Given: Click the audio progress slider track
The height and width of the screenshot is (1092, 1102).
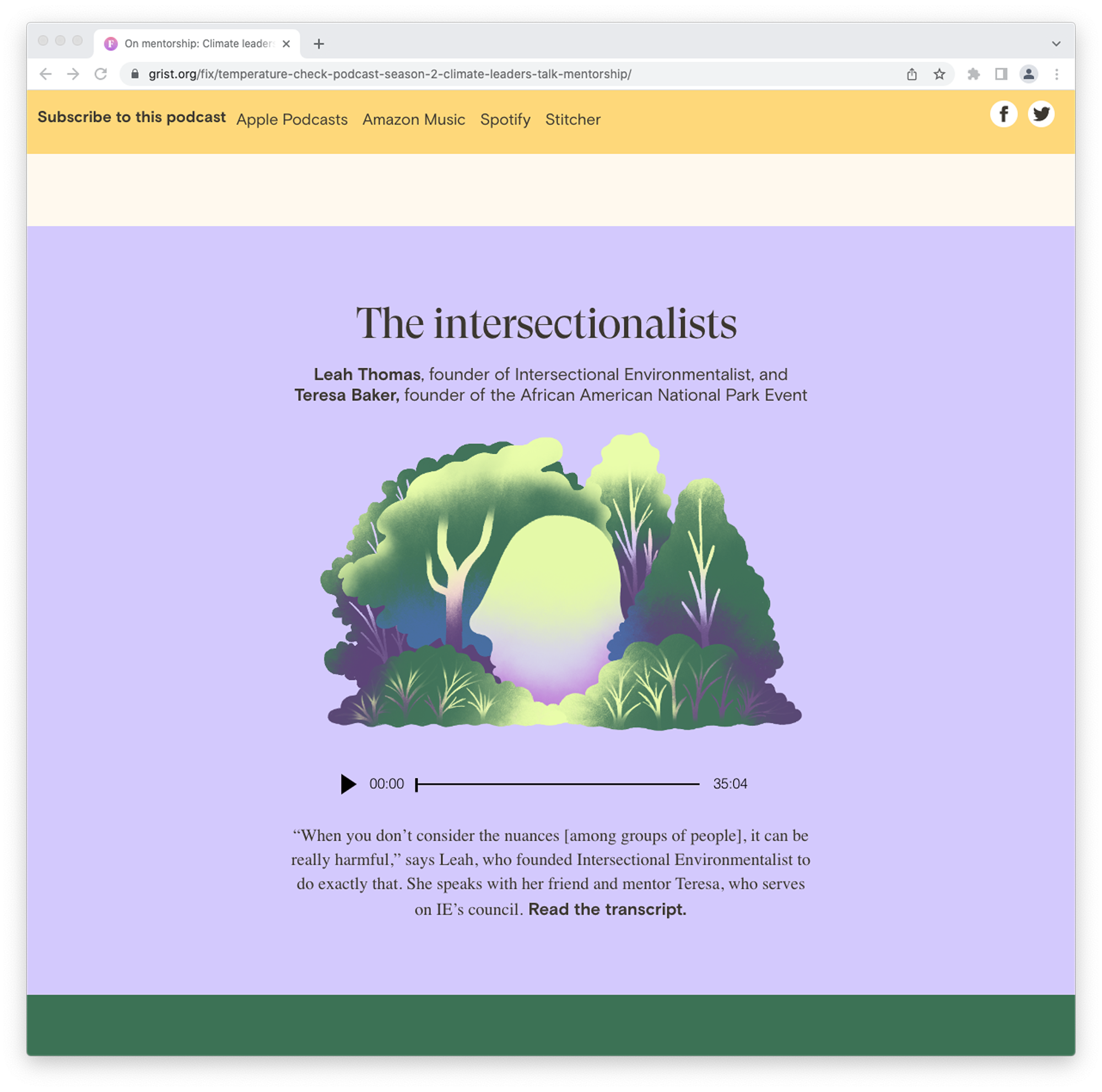Looking at the screenshot, I should coord(558,784).
